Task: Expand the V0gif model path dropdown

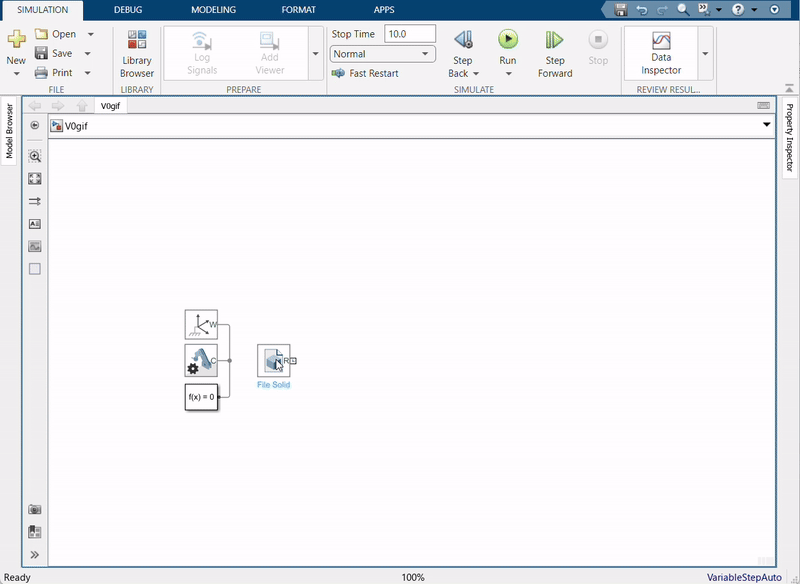Action: click(767, 125)
